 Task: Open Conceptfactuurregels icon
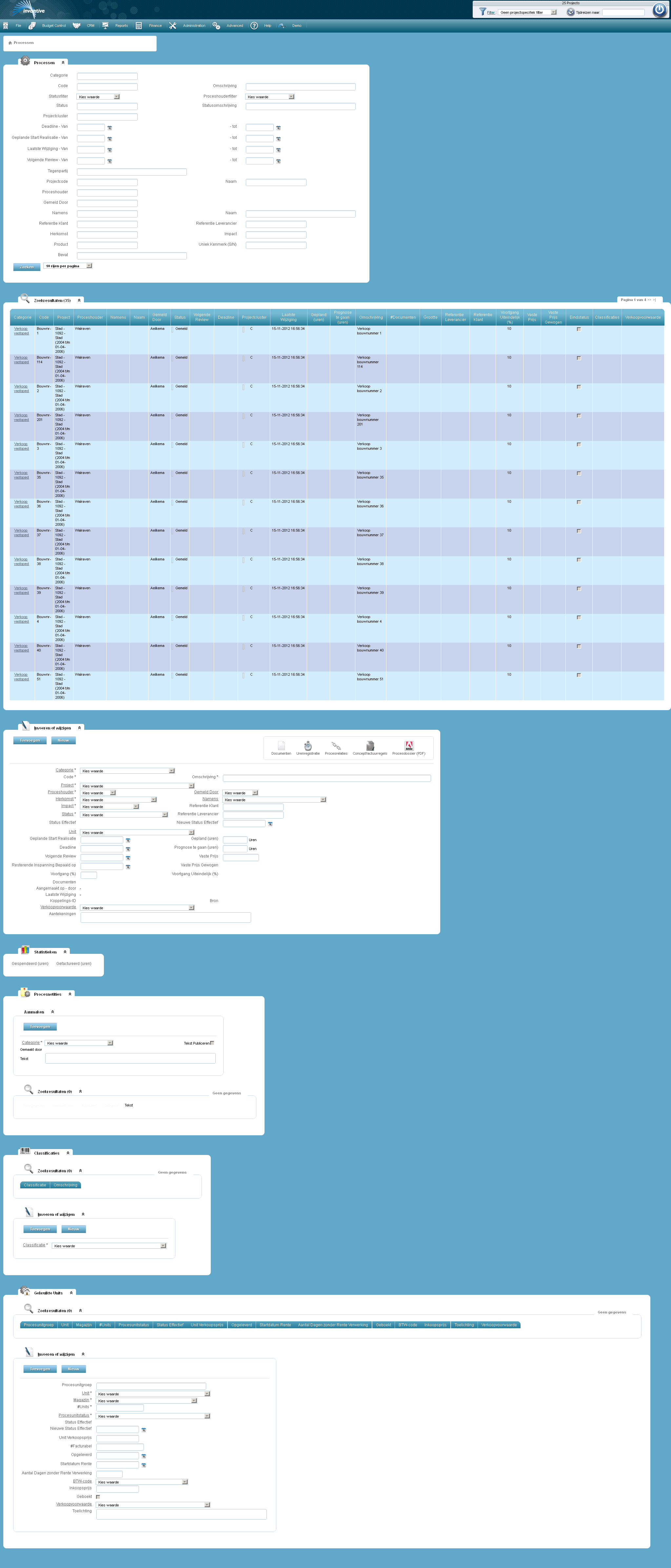[x=370, y=746]
